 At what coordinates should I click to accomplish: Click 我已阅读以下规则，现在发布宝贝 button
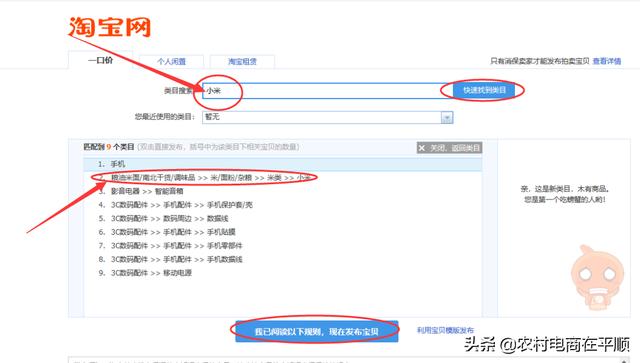click(317, 332)
